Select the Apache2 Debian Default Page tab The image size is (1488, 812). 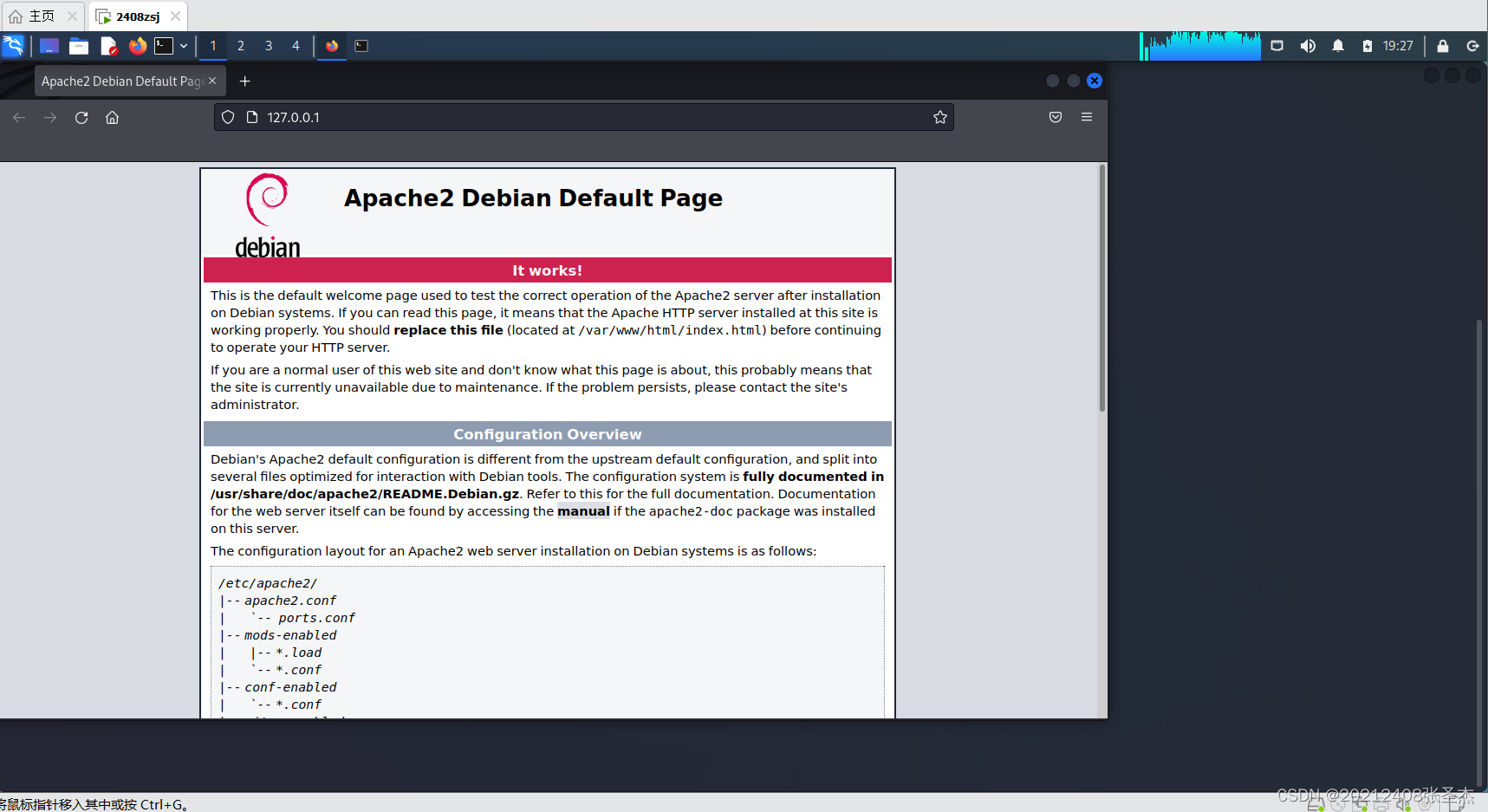point(121,81)
